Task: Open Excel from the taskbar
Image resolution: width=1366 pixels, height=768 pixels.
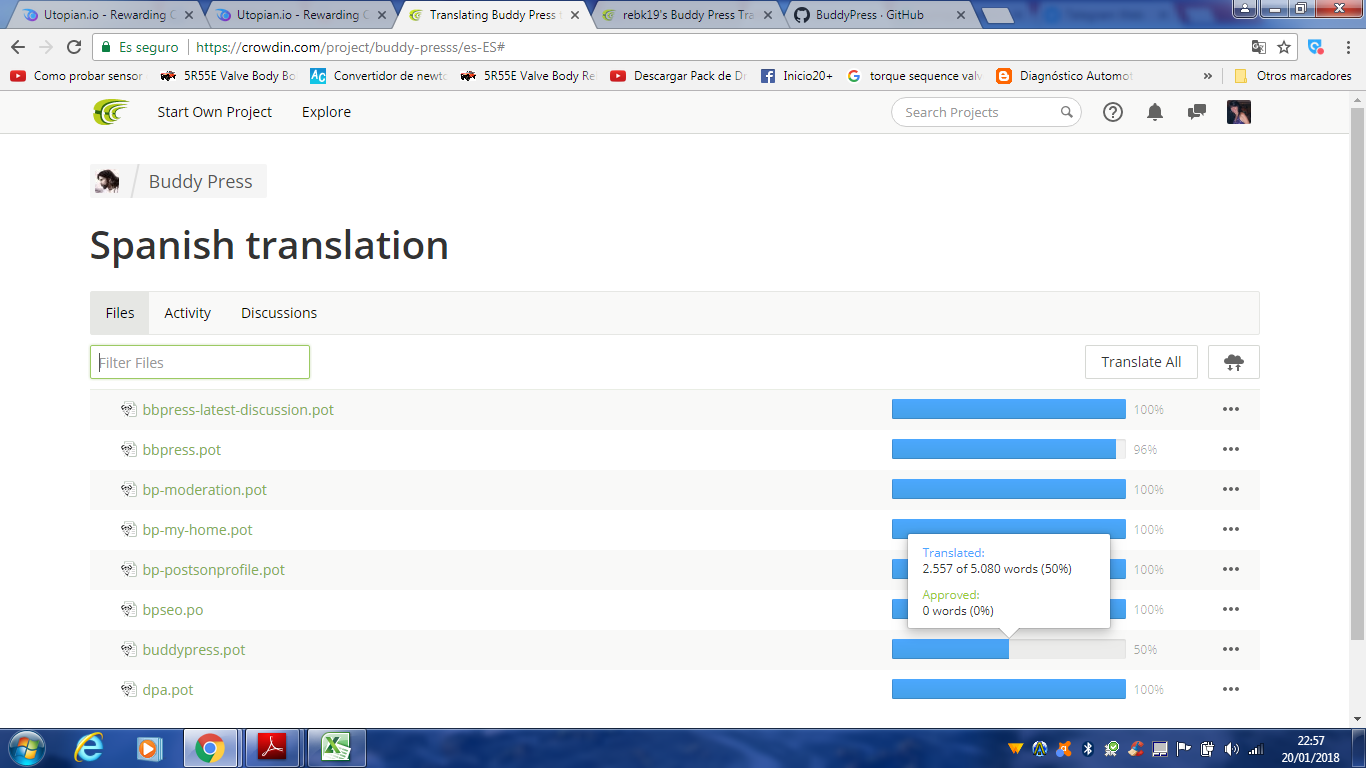Action: (x=336, y=748)
